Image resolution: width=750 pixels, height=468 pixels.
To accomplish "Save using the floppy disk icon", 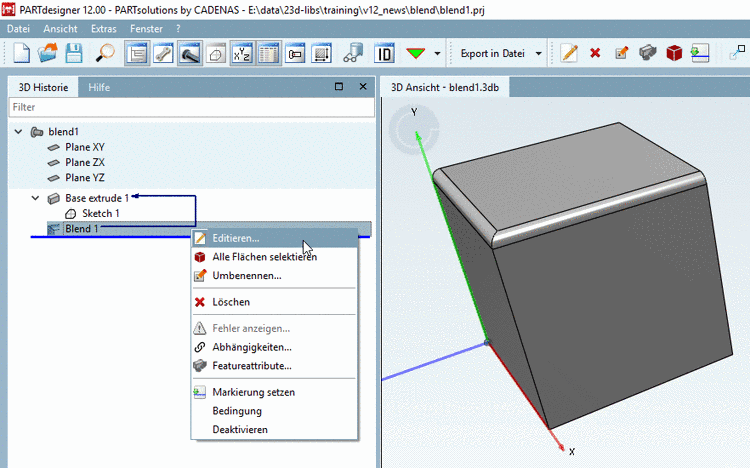I will [x=73, y=53].
